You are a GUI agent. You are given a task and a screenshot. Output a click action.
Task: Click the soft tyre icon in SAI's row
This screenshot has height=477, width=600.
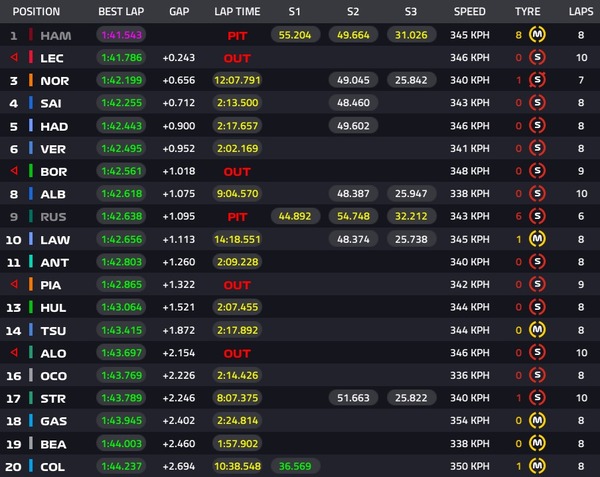[537, 103]
